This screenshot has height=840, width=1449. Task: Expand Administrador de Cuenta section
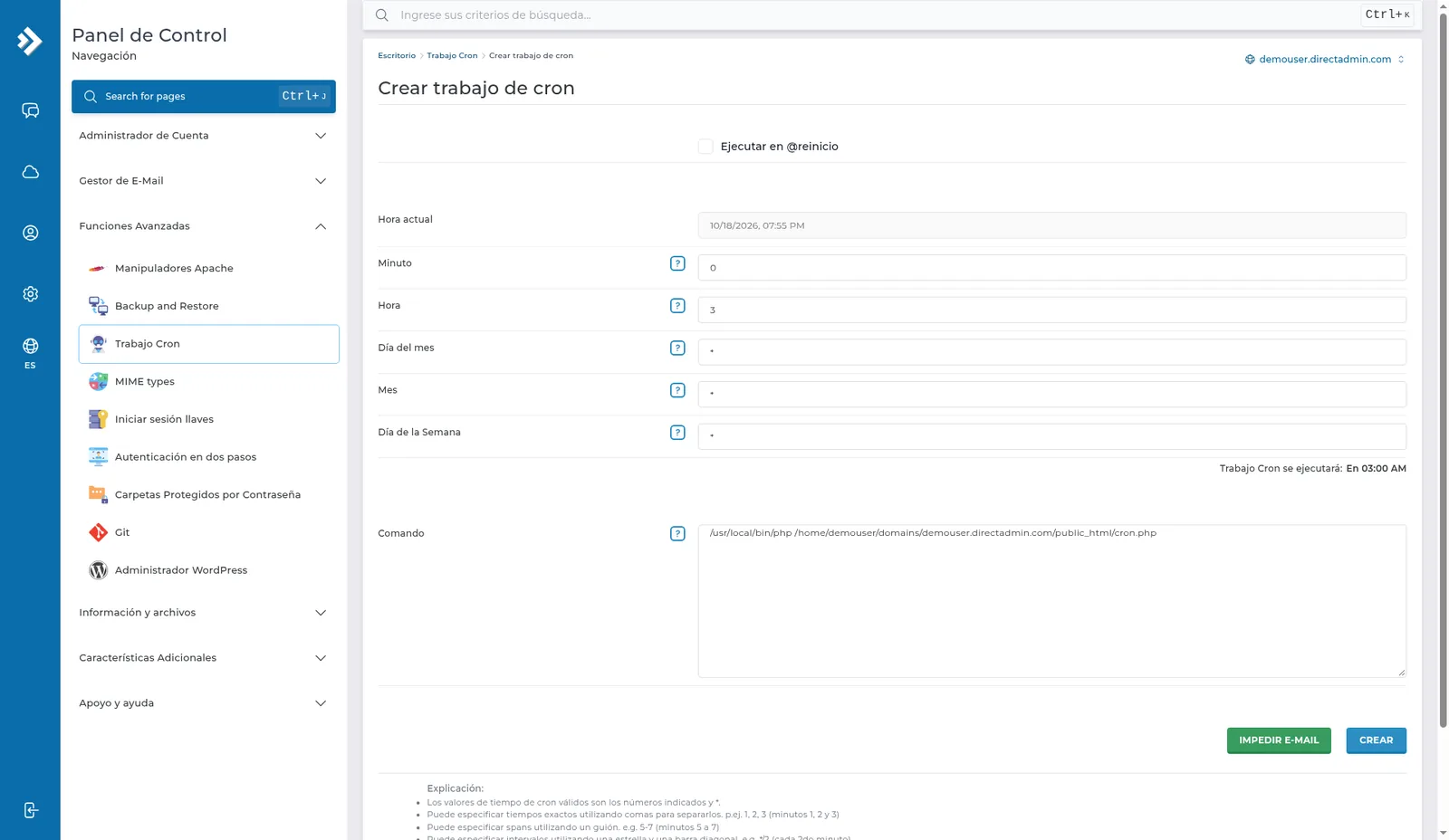pyautogui.click(x=204, y=136)
